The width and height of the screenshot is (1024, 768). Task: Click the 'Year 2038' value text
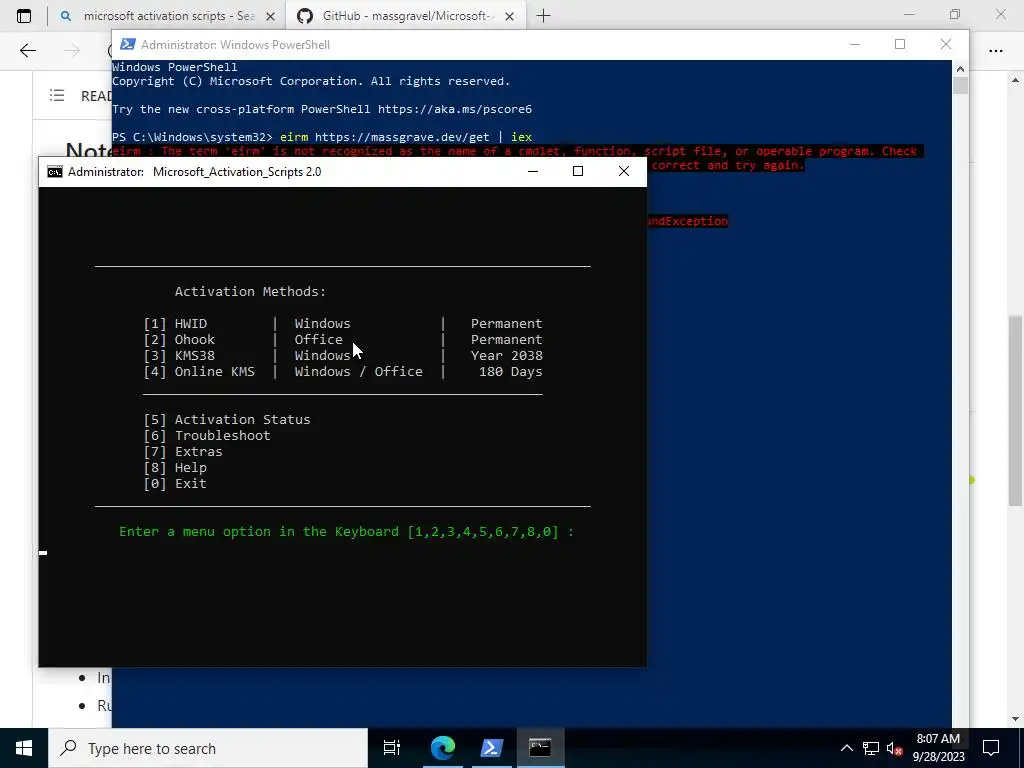click(x=507, y=355)
